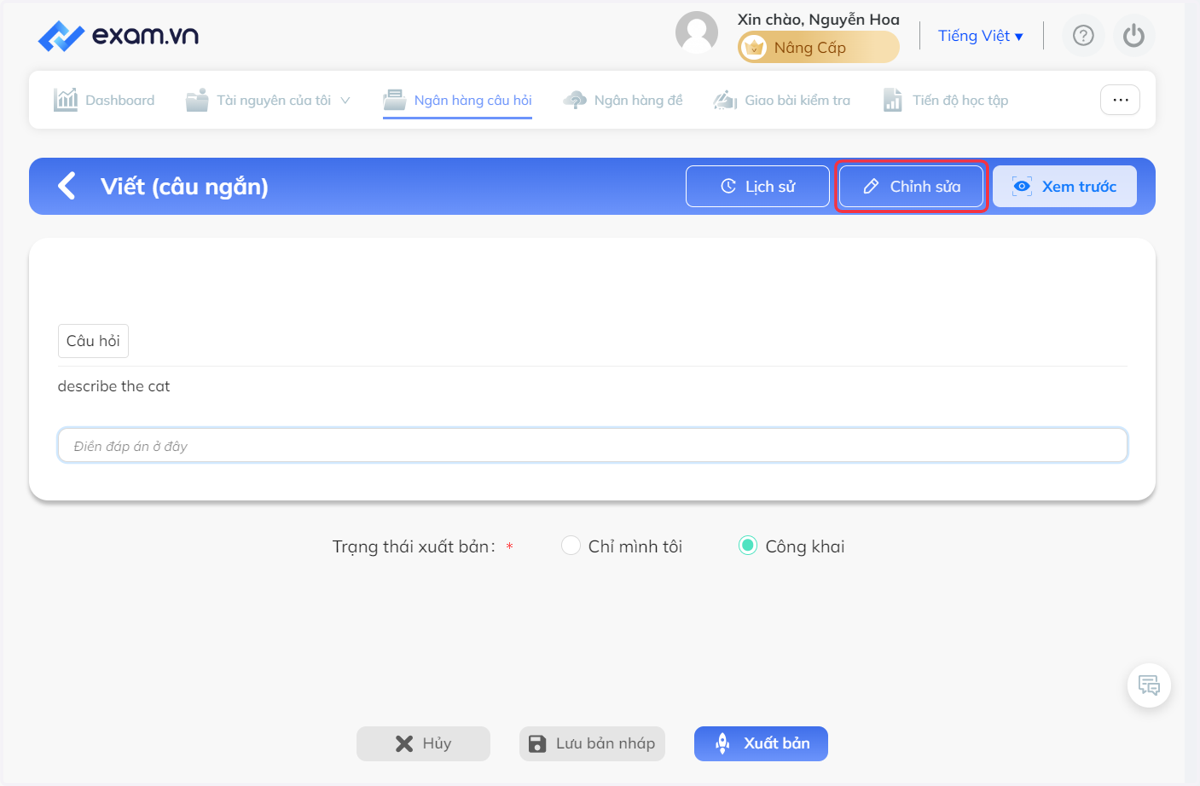1200x786 pixels.
Task: Click the exam.vn logo
Action: point(118,36)
